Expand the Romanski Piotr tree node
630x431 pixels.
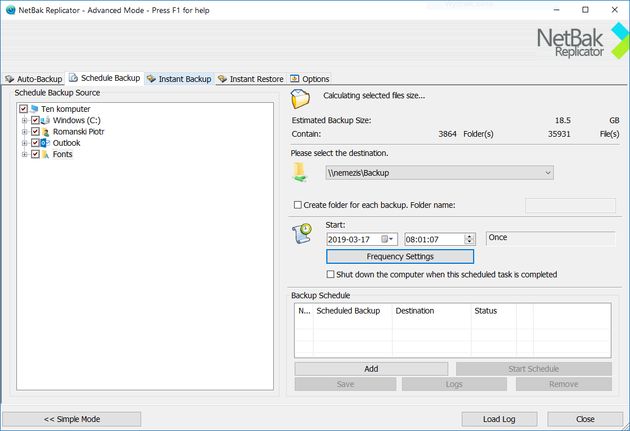point(25,132)
